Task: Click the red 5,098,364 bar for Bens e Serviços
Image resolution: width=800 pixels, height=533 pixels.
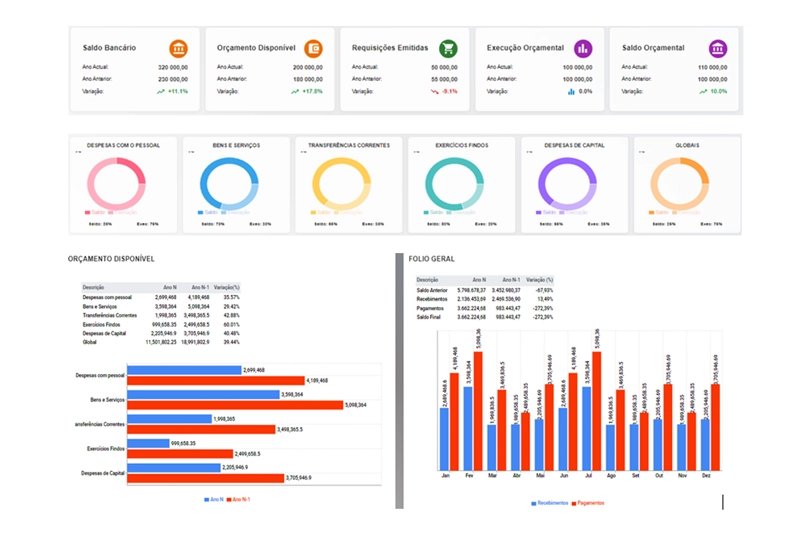Action: click(235, 405)
